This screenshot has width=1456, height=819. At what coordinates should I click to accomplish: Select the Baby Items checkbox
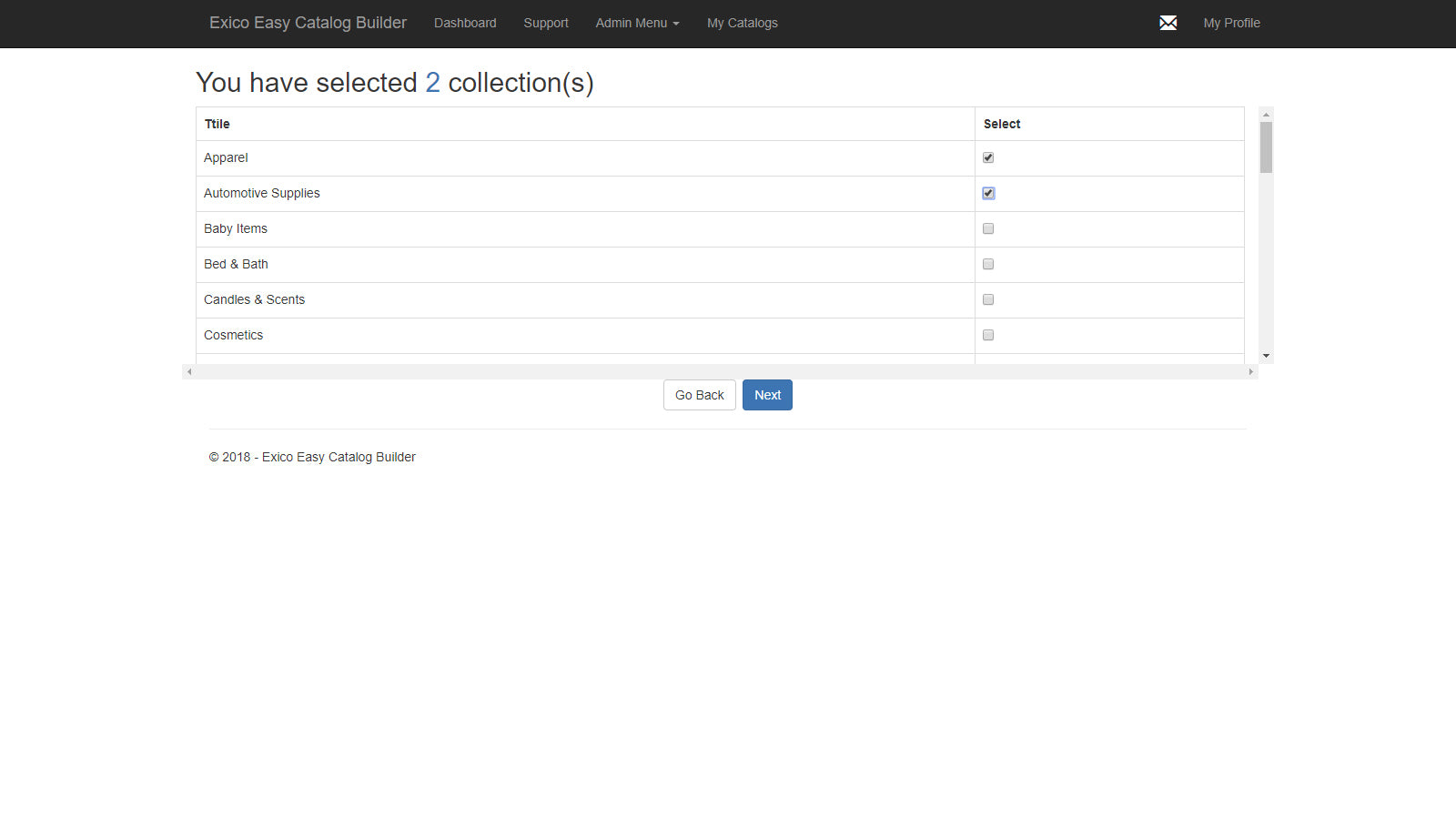[988, 228]
